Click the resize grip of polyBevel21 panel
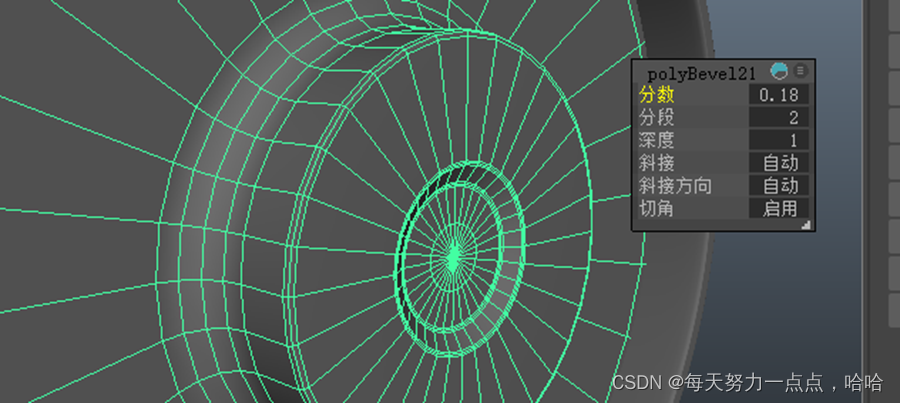The image size is (900, 403). click(806, 224)
